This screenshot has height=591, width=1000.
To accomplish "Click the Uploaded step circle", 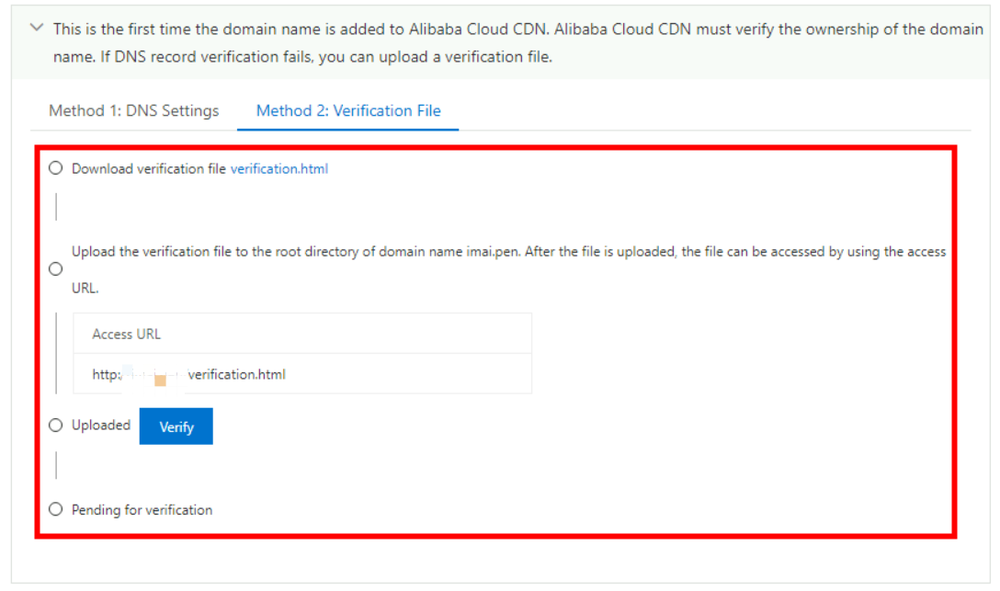I will click(x=56, y=425).
